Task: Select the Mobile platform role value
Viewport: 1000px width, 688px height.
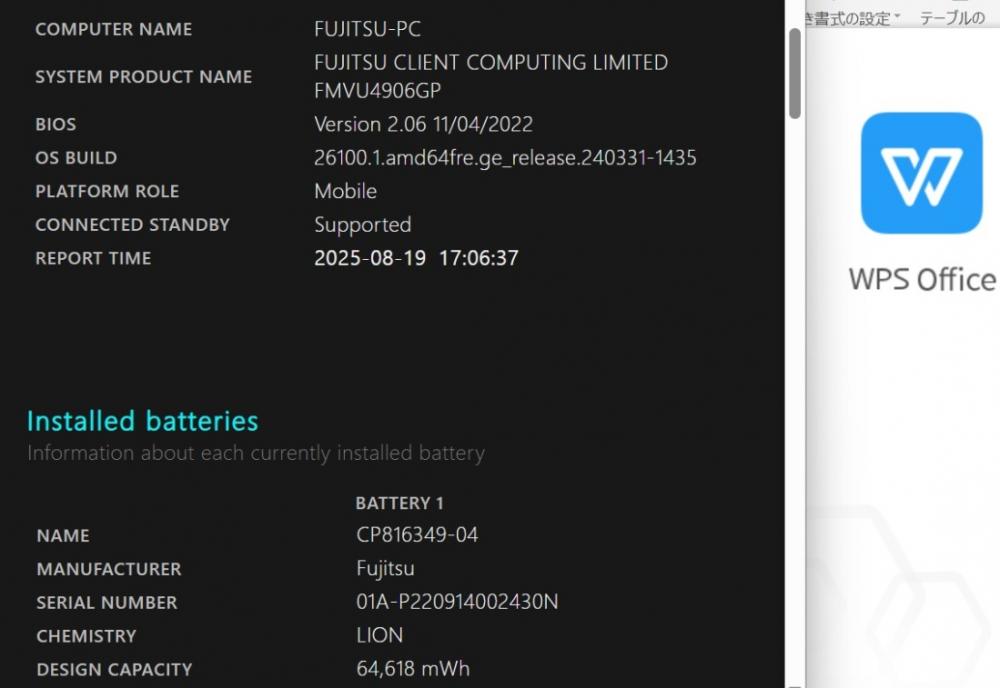Action: 346,191
